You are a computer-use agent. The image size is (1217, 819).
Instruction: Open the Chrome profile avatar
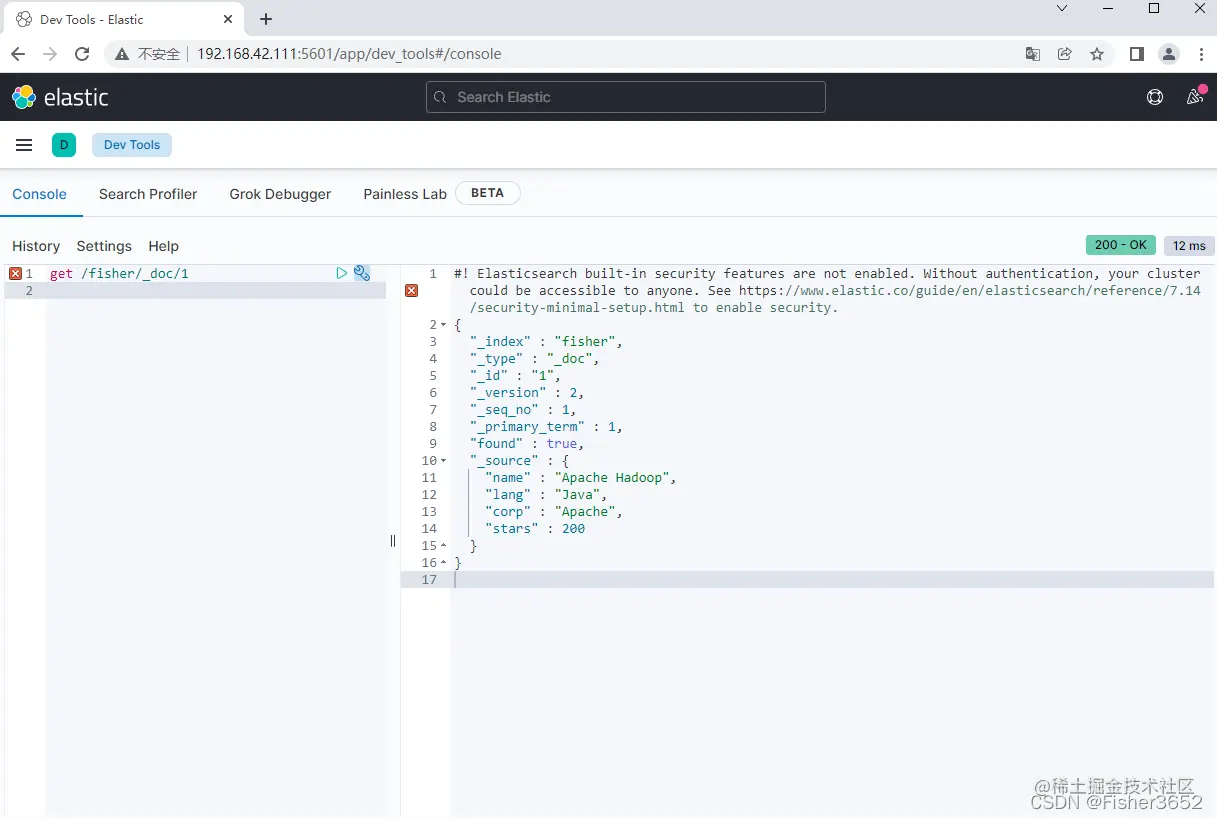pyautogui.click(x=1168, y=54)
